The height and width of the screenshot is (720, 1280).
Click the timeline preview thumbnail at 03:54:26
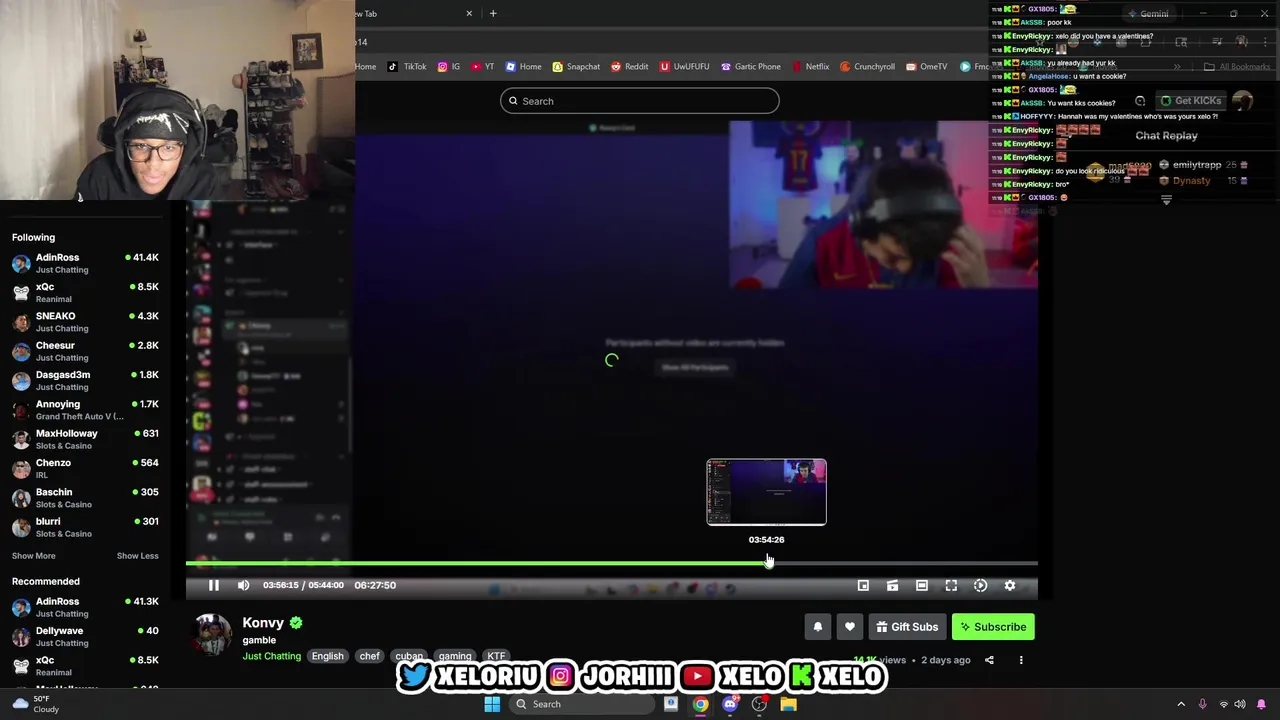(x=767, y=492)
